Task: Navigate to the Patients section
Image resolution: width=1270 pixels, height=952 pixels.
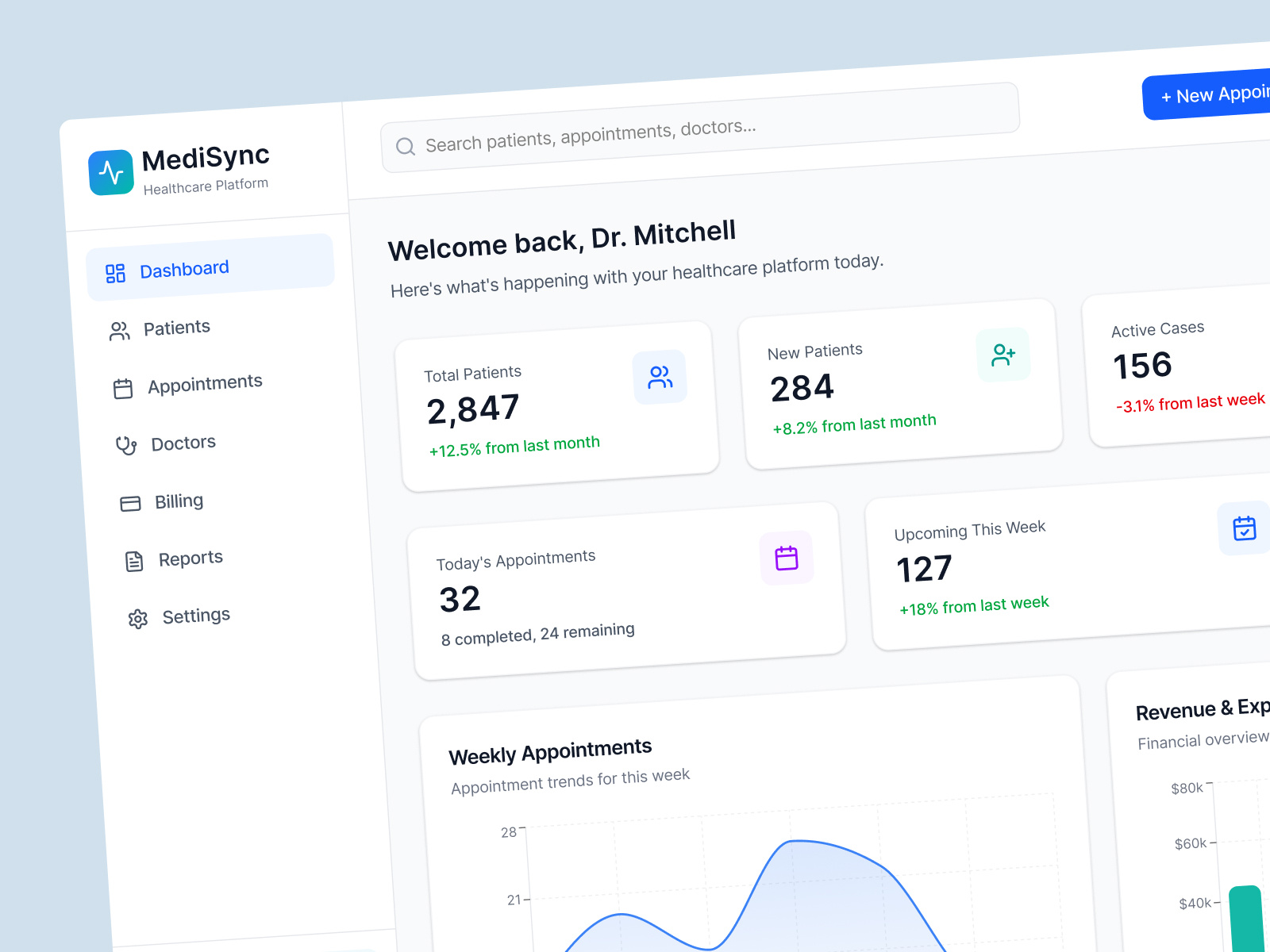Action: [176, 328]
